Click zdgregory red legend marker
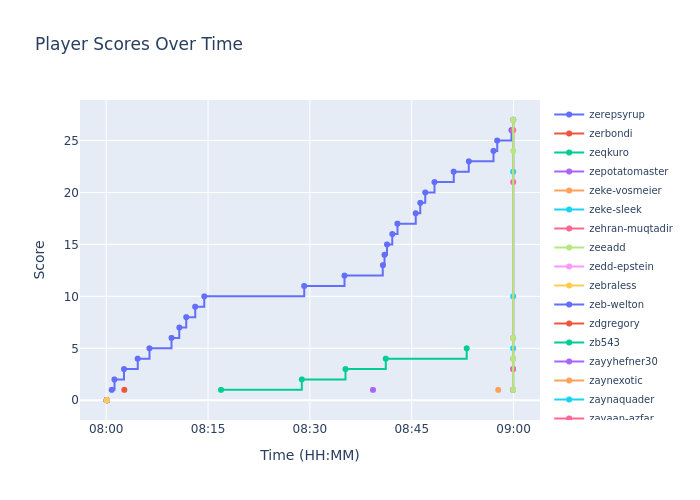The width and height of the screenshot is (700, 500). 569,324
